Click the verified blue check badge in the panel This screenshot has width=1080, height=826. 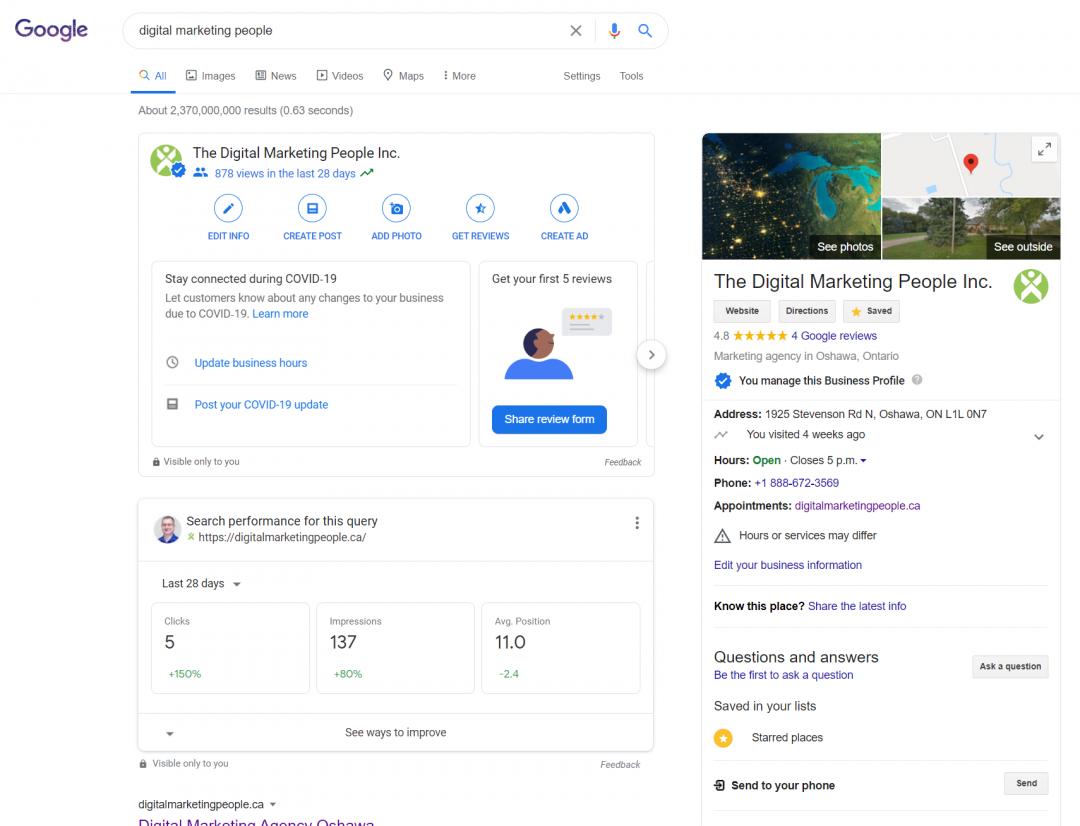723,380
